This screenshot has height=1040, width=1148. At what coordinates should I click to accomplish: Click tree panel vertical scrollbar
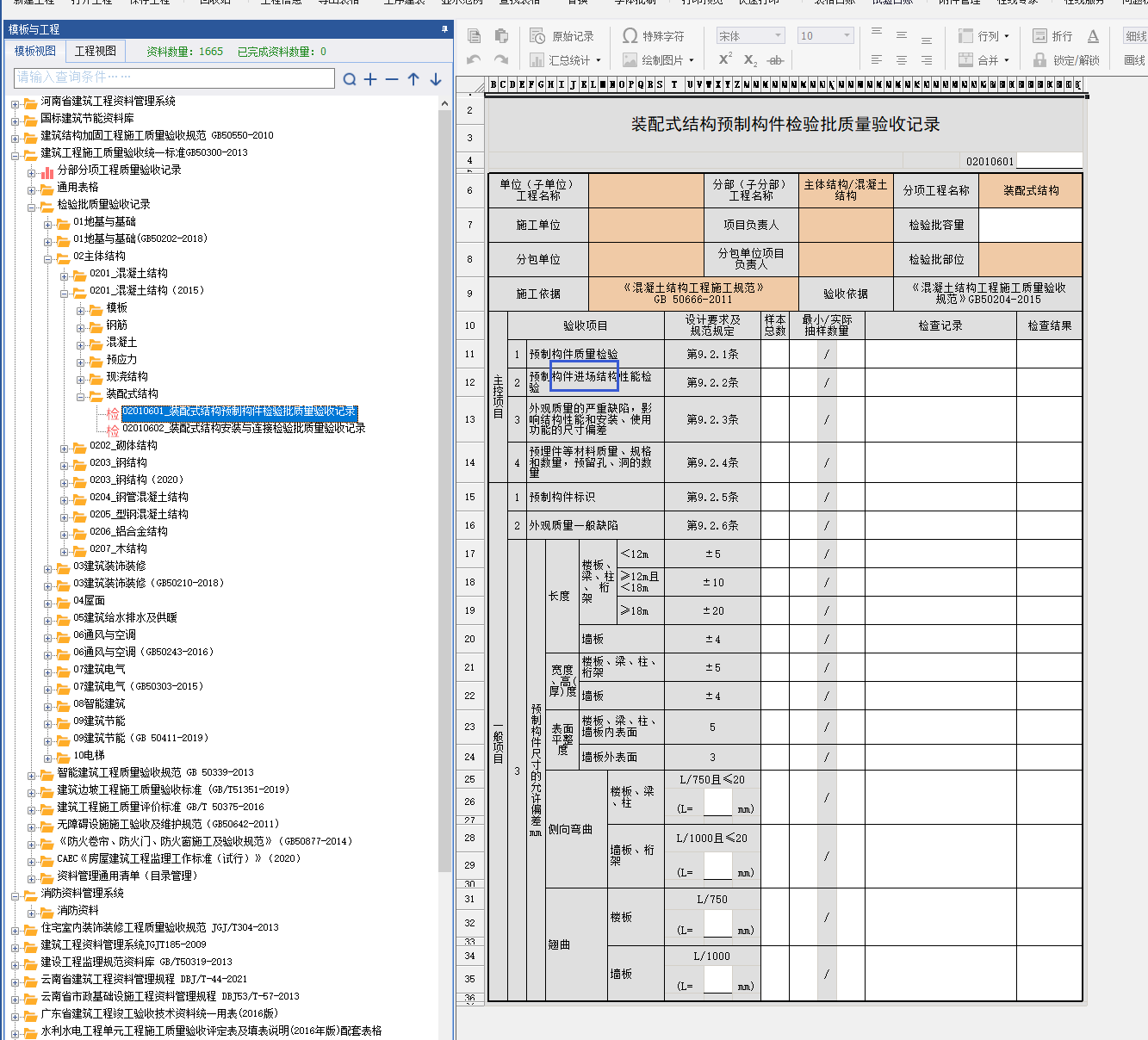pyautogui.click(x=444, y=491)
